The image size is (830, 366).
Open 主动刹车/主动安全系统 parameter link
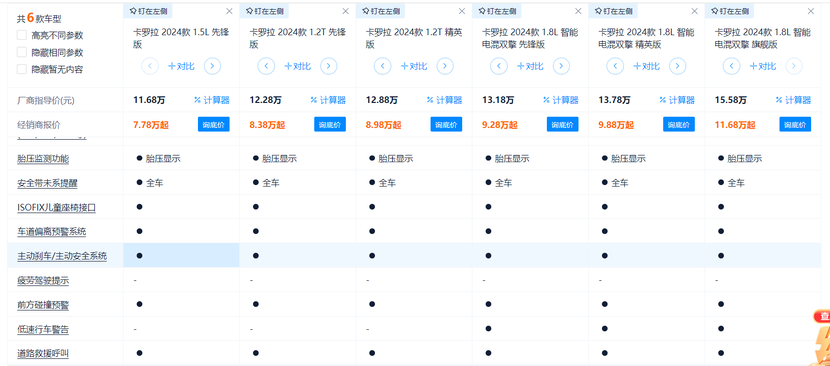62,256
